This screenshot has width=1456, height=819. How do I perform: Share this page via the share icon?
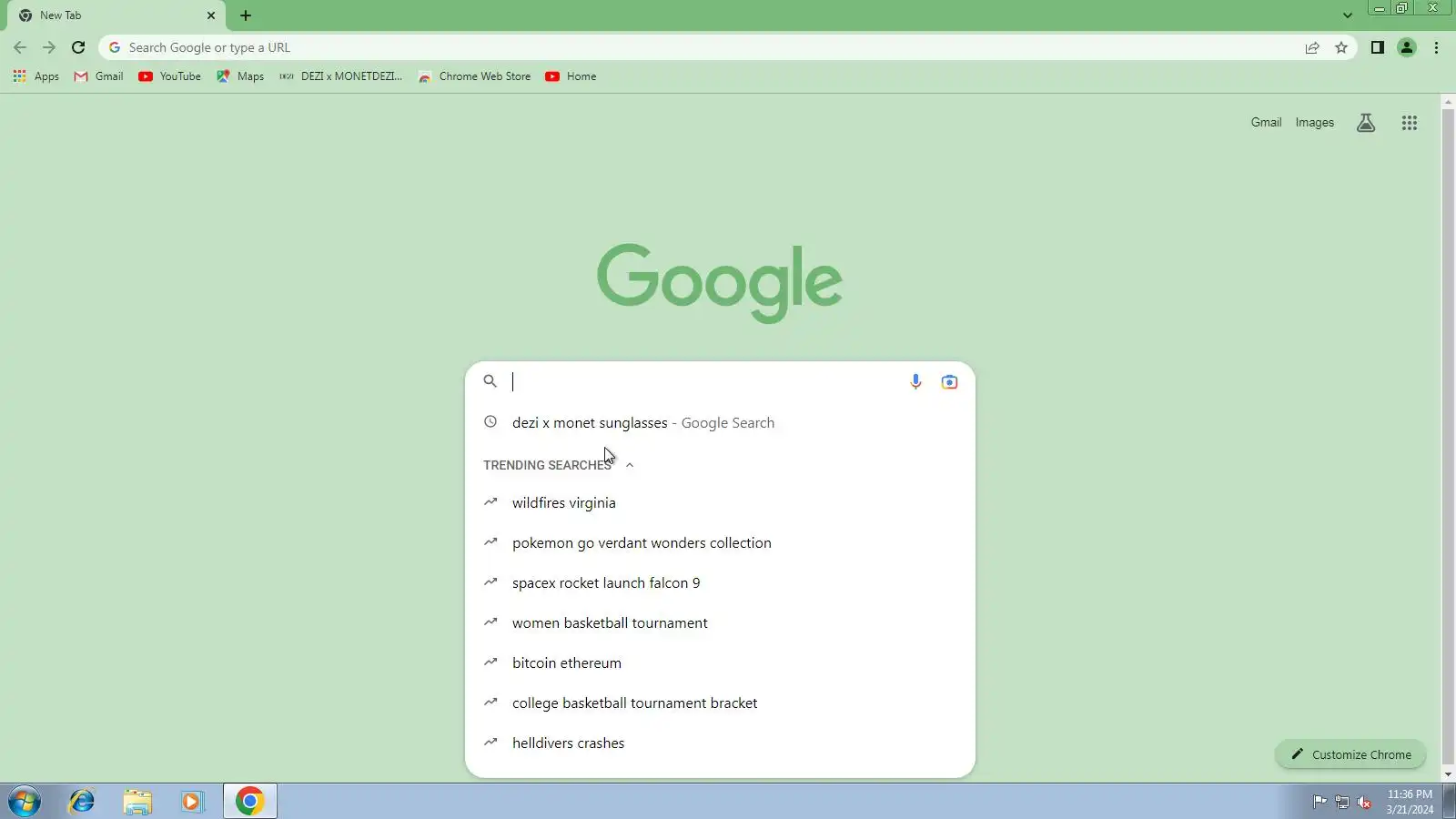1312,47
